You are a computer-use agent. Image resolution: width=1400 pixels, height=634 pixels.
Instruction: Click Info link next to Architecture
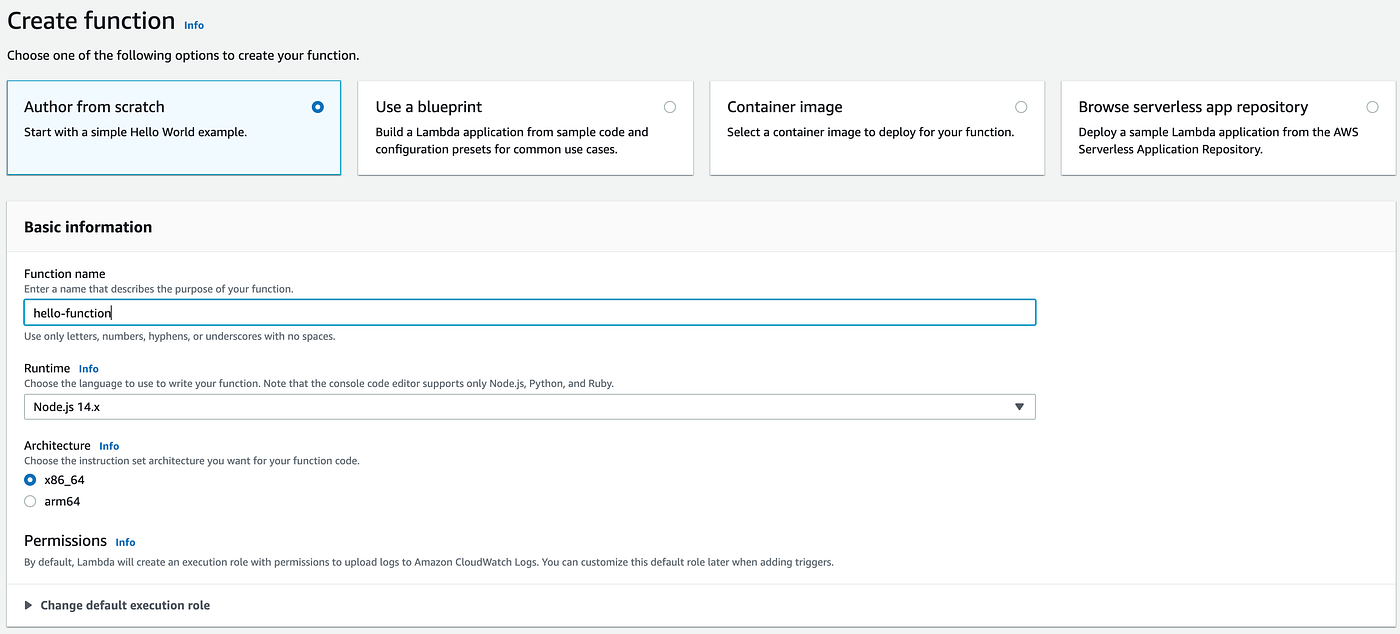coord(109,446)
